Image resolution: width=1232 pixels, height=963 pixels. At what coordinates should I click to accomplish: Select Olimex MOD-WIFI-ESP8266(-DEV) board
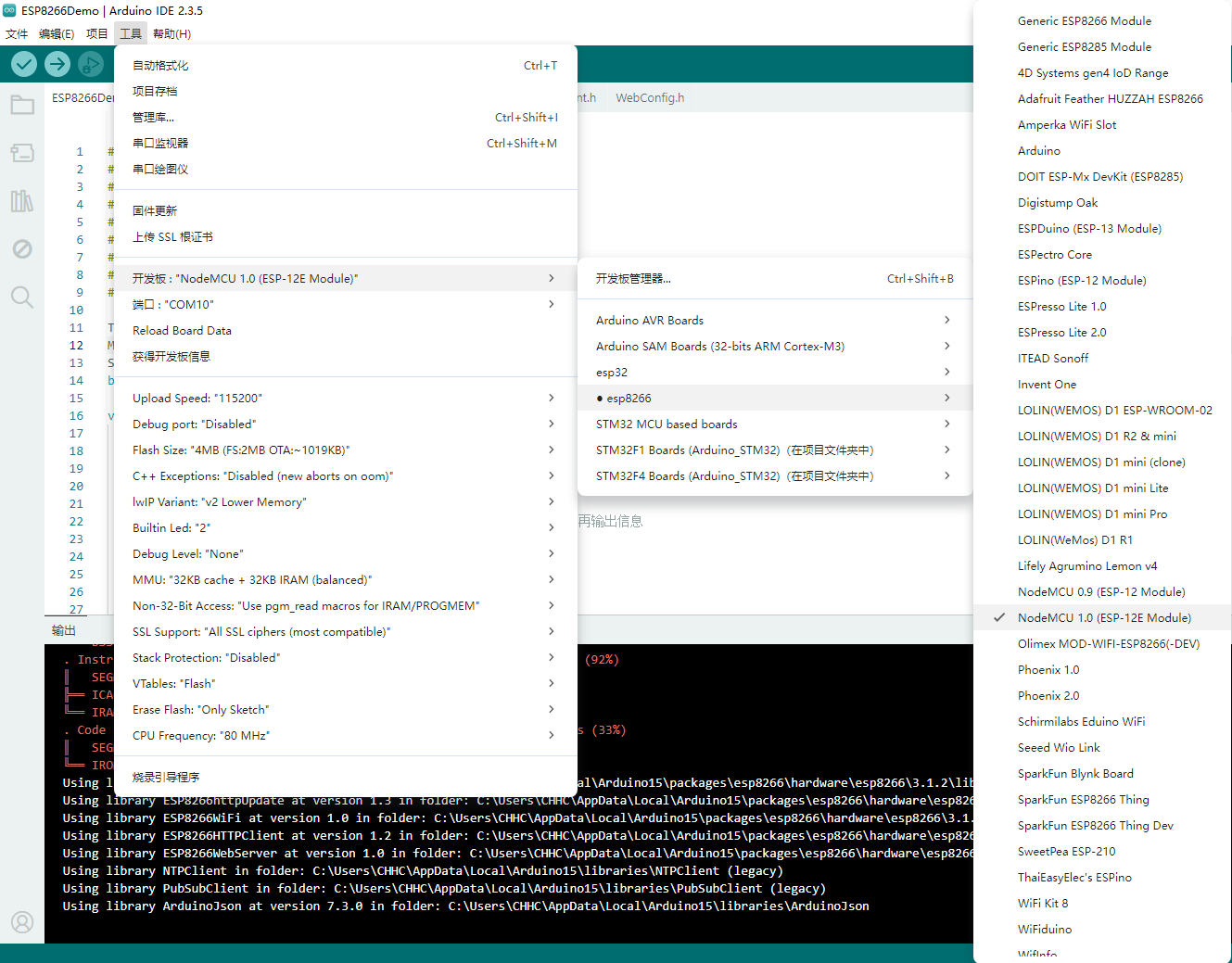(x=1102, y=643)
